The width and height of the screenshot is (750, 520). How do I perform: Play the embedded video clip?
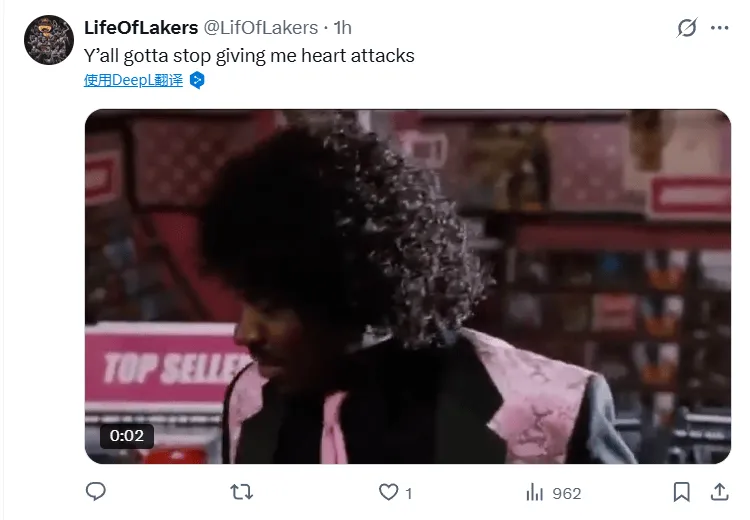(x=408, y=286)
